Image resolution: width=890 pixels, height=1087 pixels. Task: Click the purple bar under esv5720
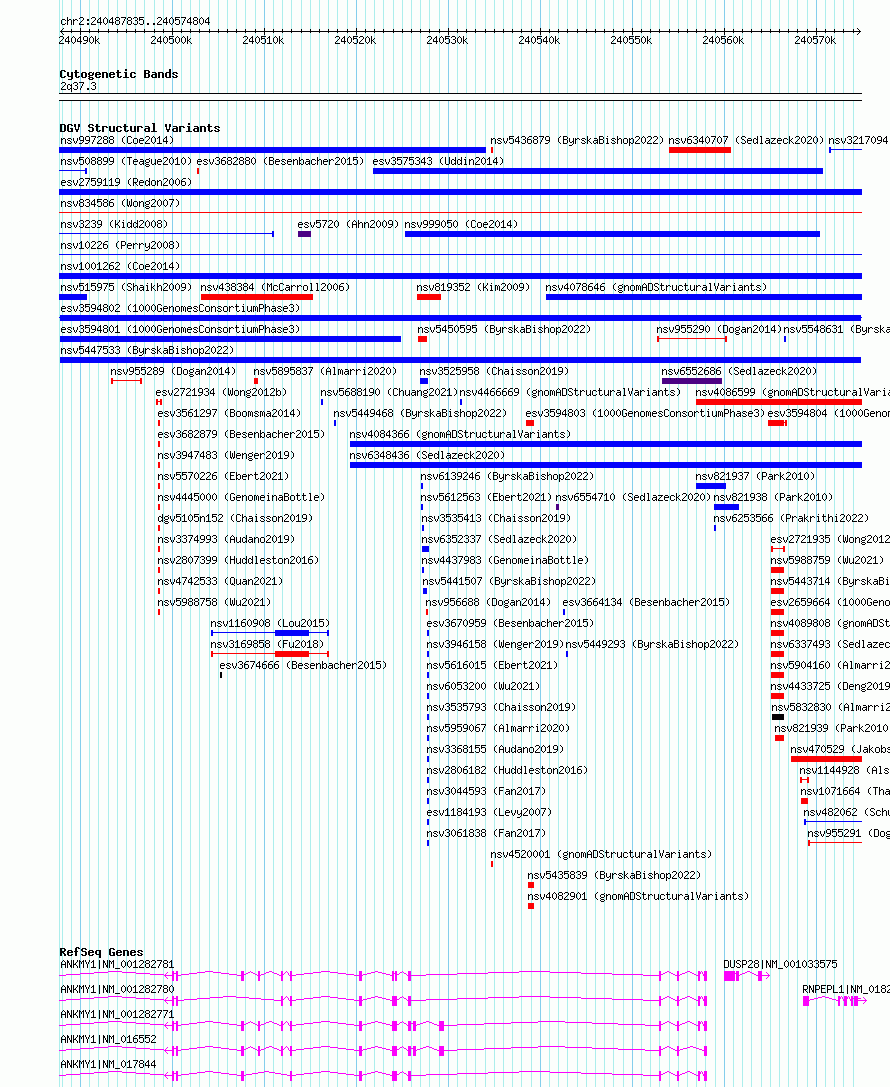click(304, 234)
